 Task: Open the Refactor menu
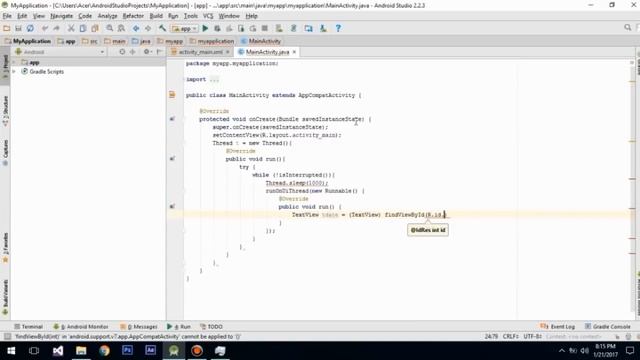[133, 16]
